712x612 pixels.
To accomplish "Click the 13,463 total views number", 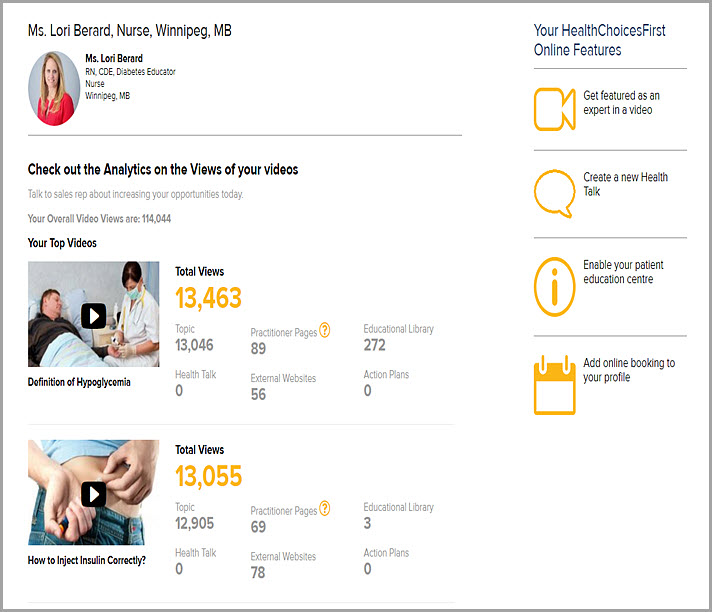I will tap(208, 298).
